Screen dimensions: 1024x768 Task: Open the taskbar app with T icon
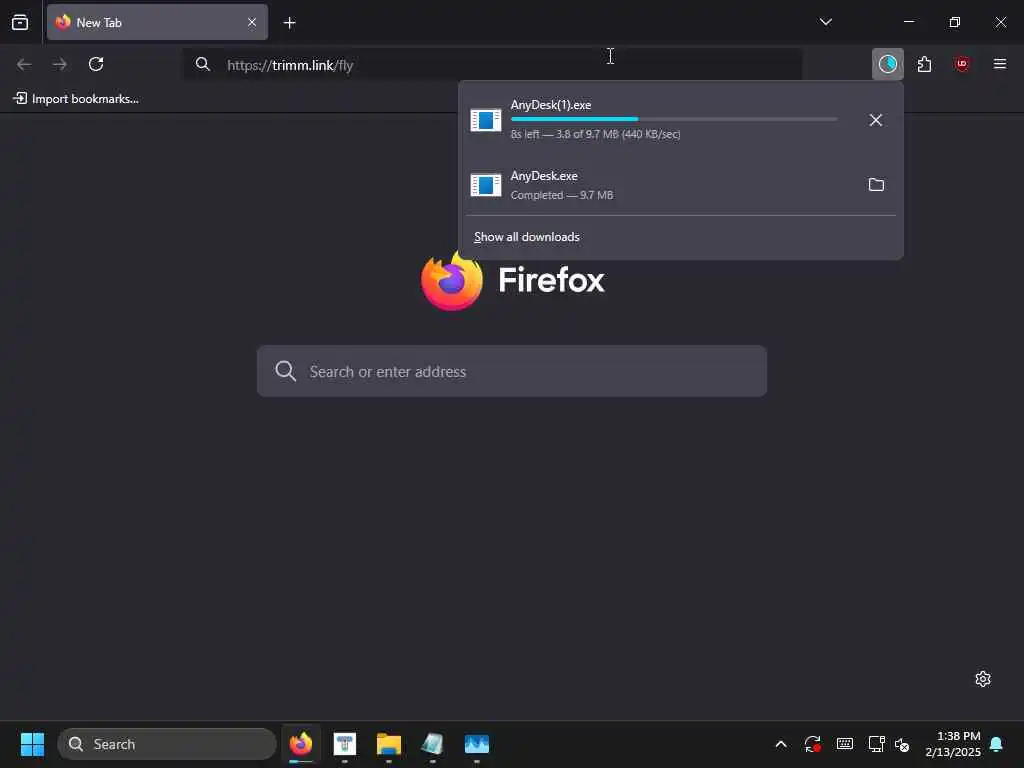coord(345,744)
